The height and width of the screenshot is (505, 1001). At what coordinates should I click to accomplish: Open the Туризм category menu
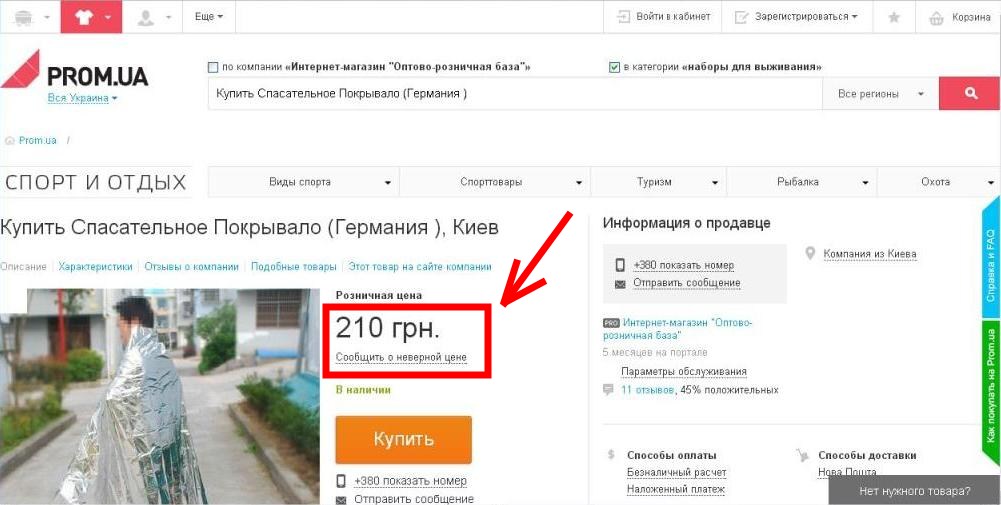659,182
